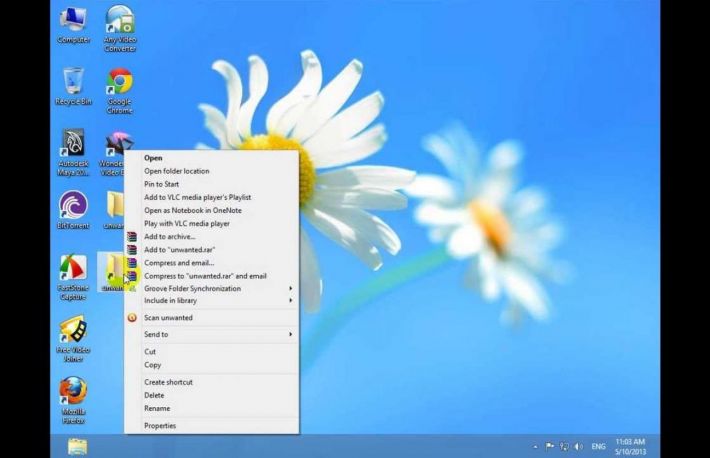The height and width of the screenshot is (458, 710).
Task: Select Rename in the context menu
Action: tap(157, 408)
